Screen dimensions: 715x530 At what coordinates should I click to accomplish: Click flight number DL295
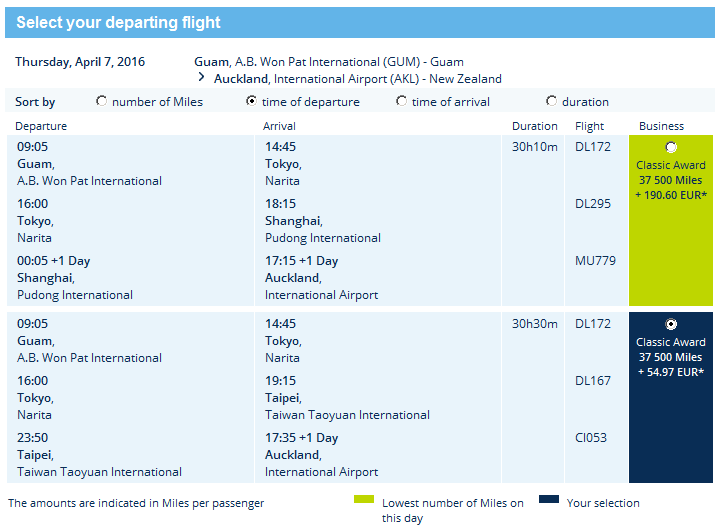pyautogui.click(x=593, y=204)
